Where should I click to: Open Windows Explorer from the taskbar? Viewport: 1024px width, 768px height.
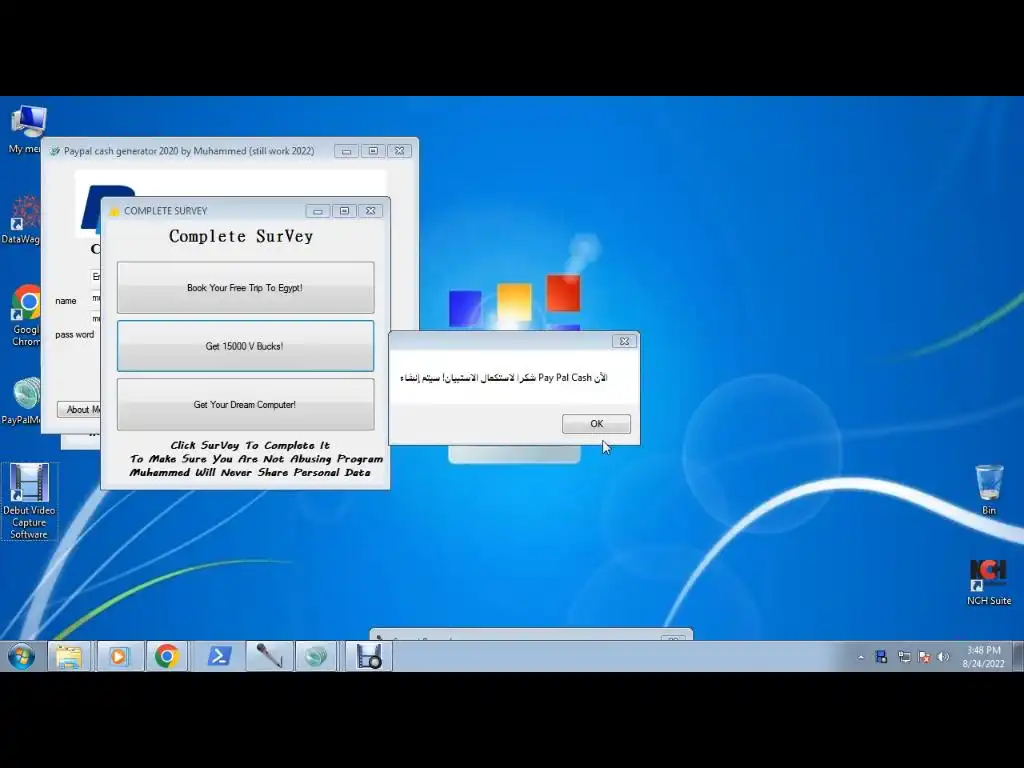(69, 656)
